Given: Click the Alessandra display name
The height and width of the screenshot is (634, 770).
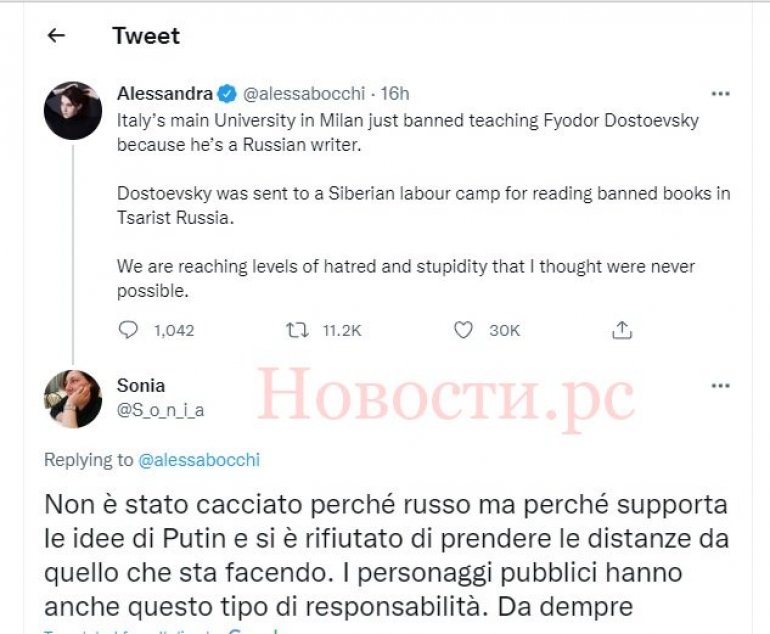Looking at the screenshot, I should [x=165, y=93].
